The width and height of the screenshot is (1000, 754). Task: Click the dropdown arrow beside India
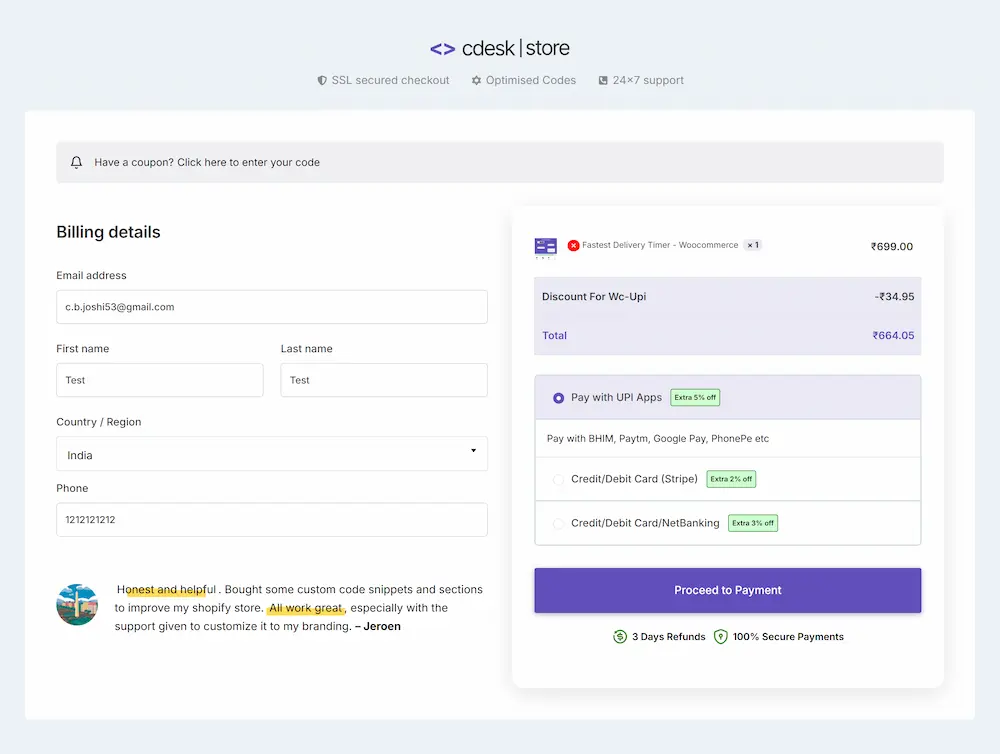click(473, 451)
